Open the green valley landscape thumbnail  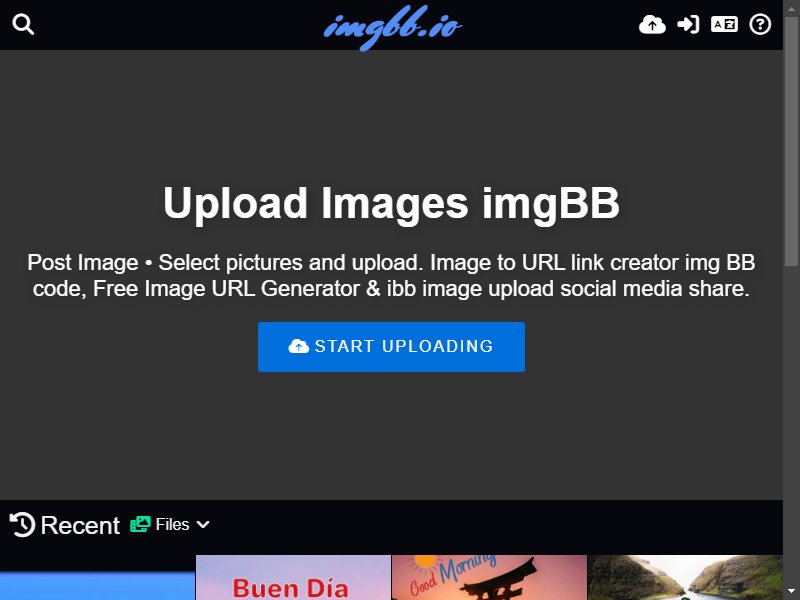[x=685, y=577]
